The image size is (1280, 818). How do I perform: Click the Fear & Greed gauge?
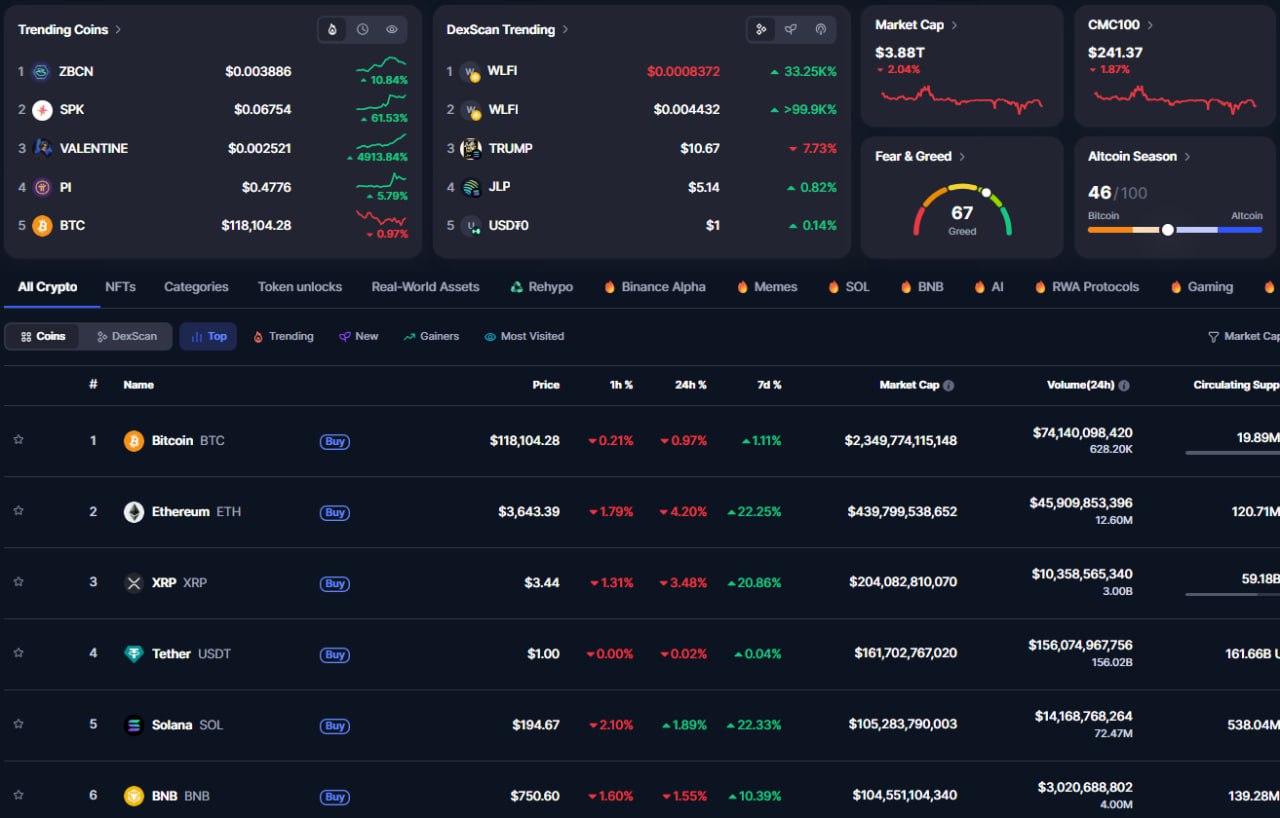point(962,209)
